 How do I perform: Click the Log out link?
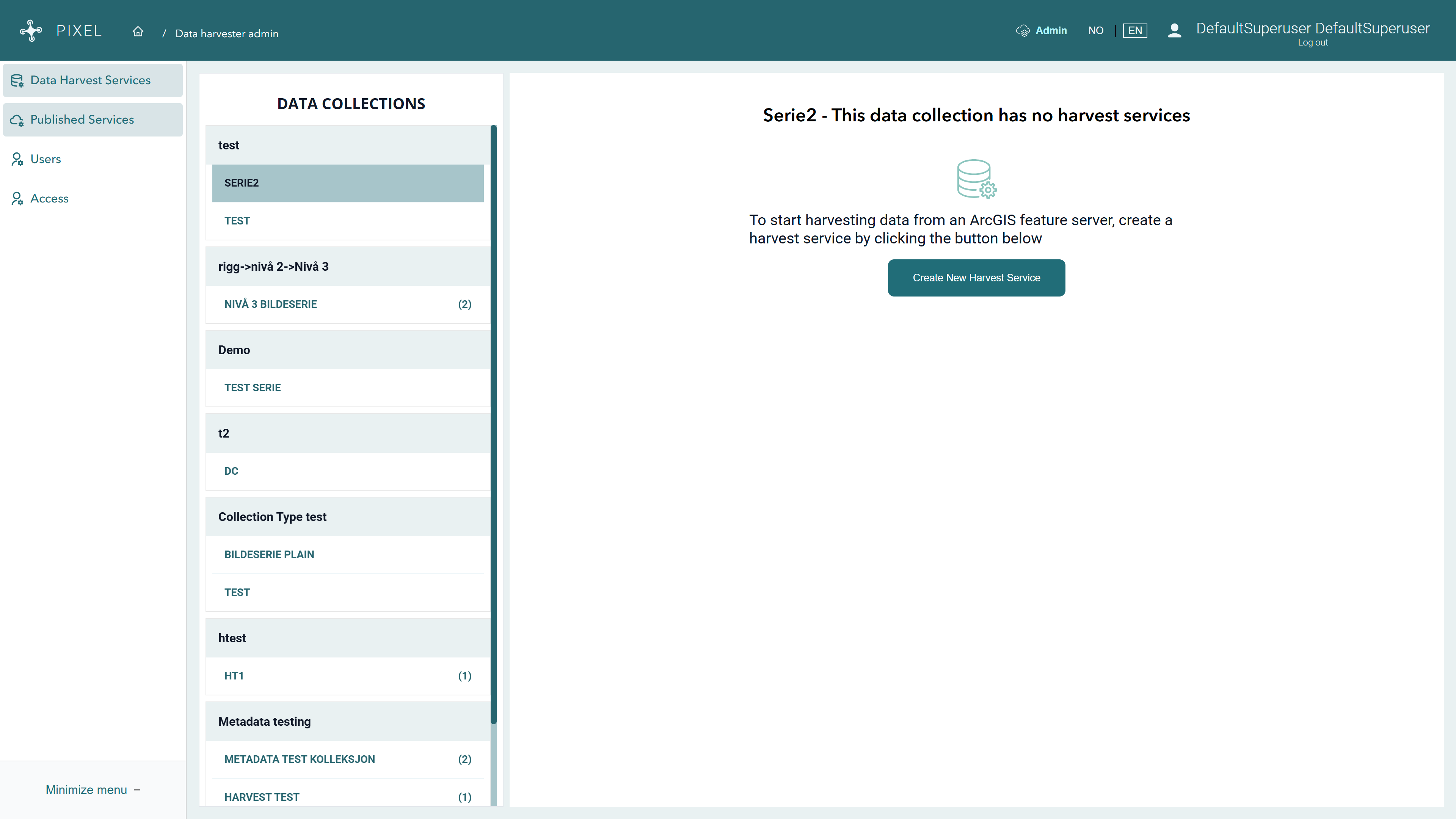point(1312,43)
